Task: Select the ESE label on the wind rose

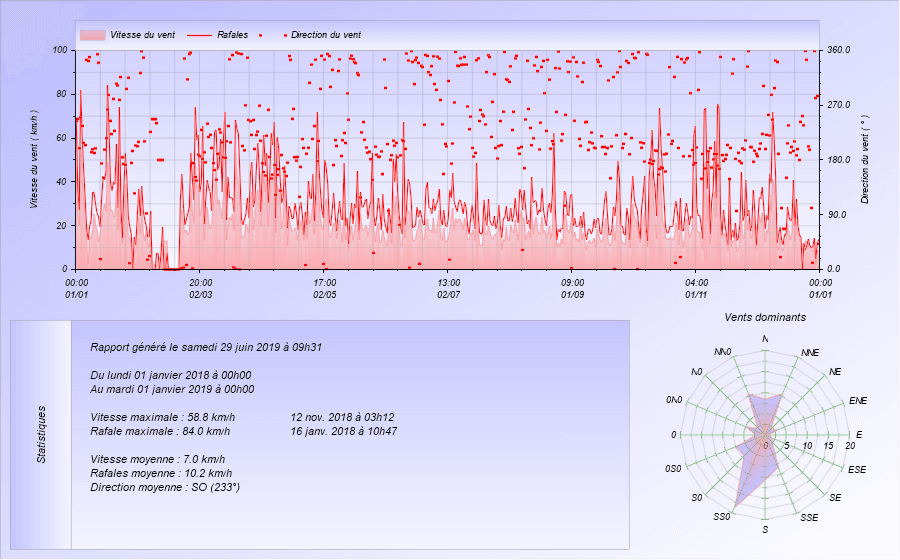Action: tap(857, 469)
